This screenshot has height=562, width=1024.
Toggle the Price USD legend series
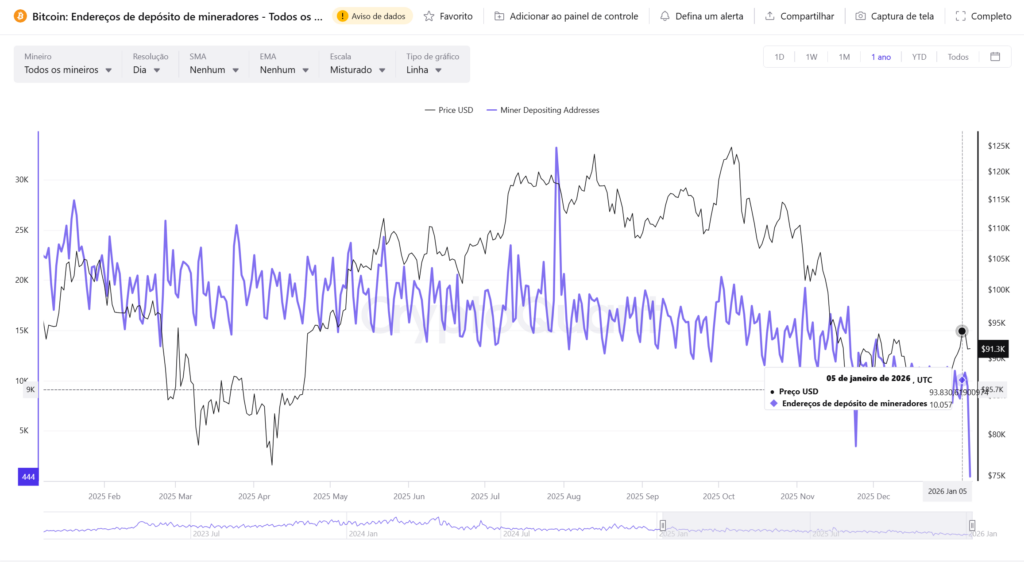point(448,110)
